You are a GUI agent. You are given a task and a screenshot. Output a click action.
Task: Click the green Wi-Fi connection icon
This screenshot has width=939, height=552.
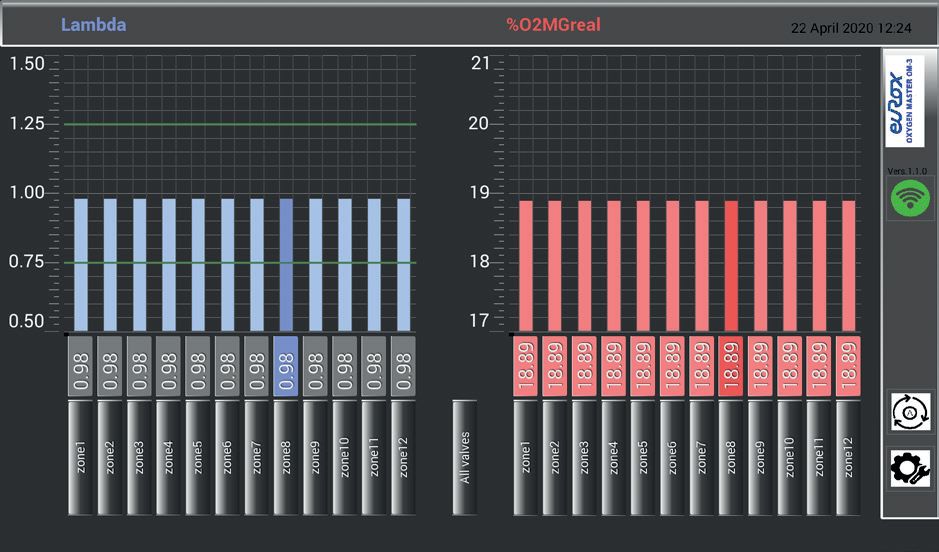point(909,197)
